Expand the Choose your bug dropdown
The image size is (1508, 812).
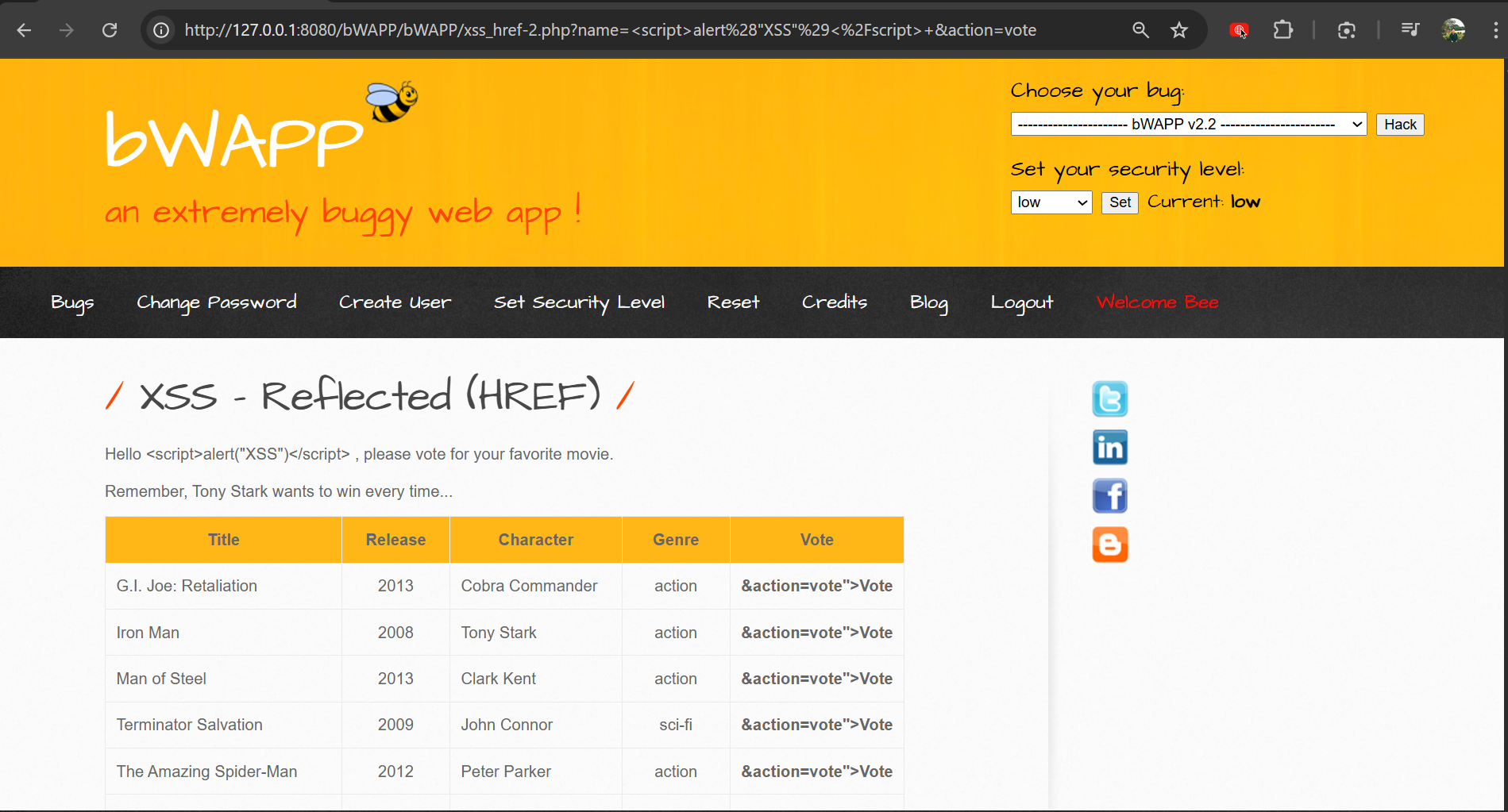pyautogui.click(x=1188, y=125)
